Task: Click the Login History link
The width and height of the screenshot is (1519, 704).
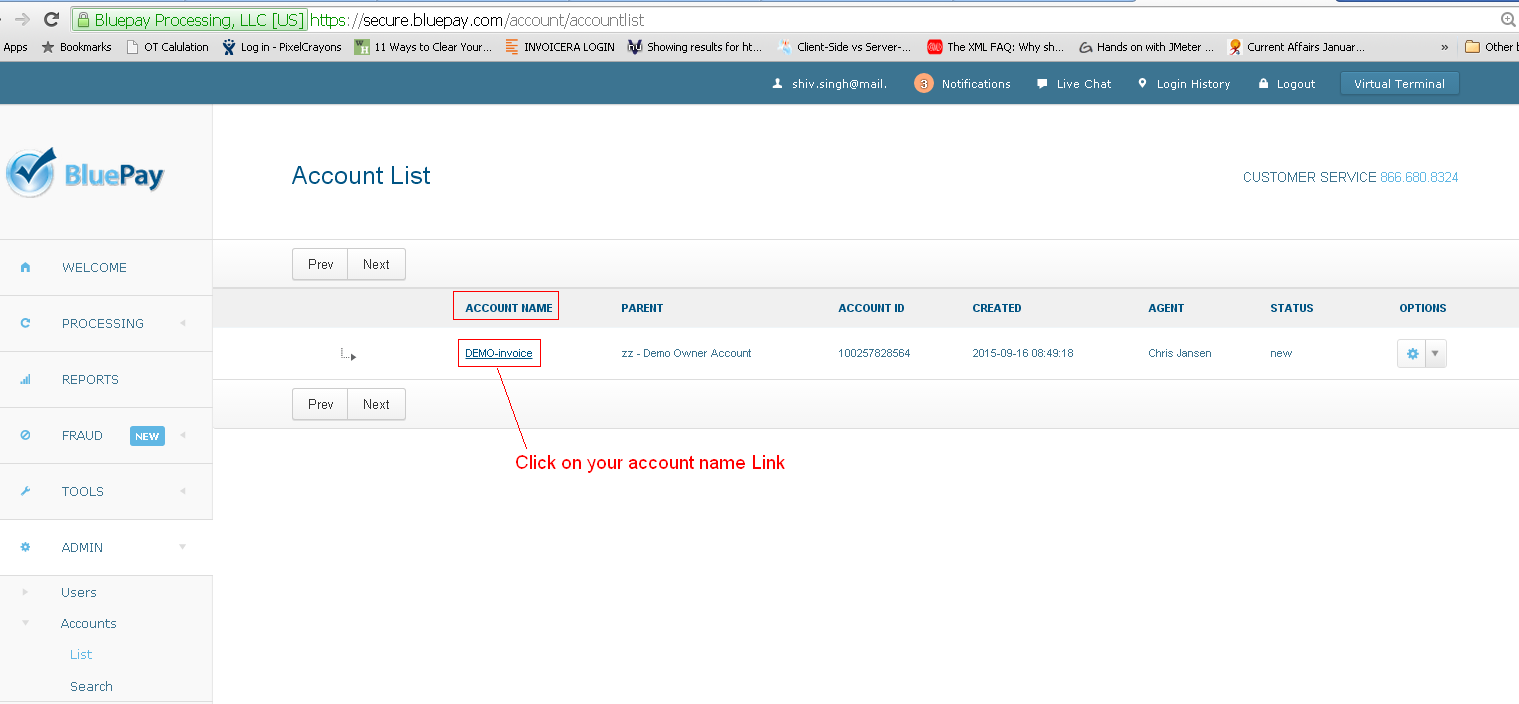Action: click(x=1193, y=84)
